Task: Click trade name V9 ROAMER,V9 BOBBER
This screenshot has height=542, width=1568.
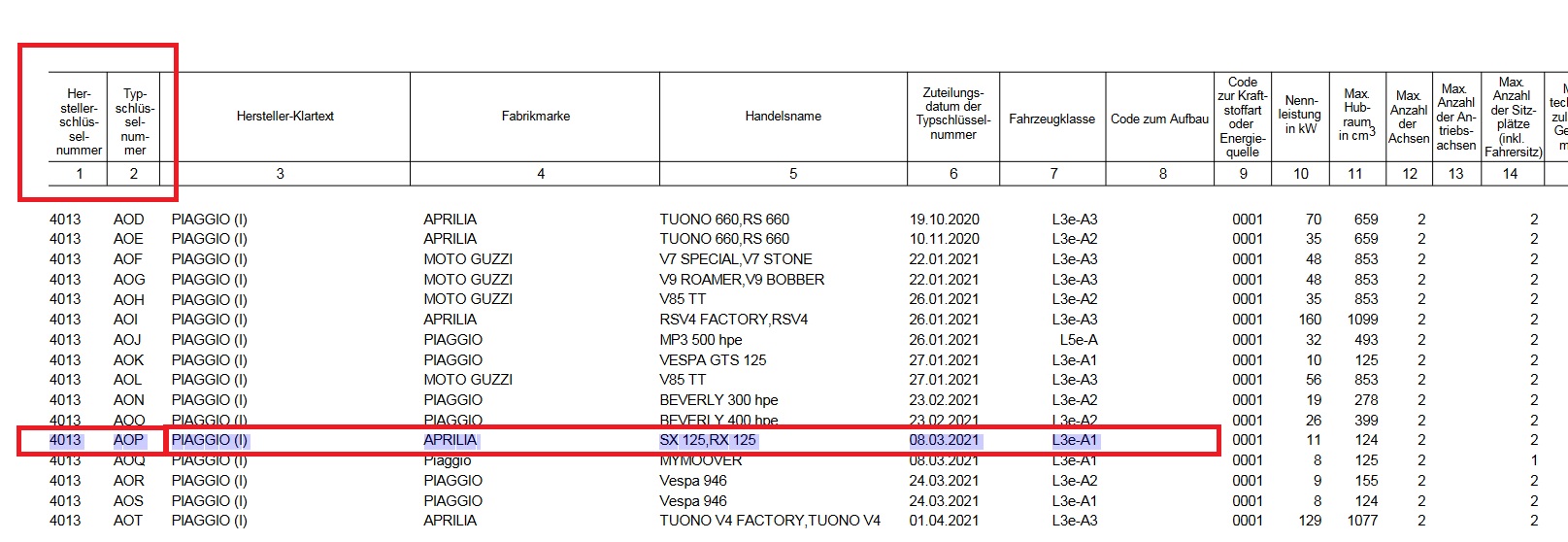Action: (742, 280)
